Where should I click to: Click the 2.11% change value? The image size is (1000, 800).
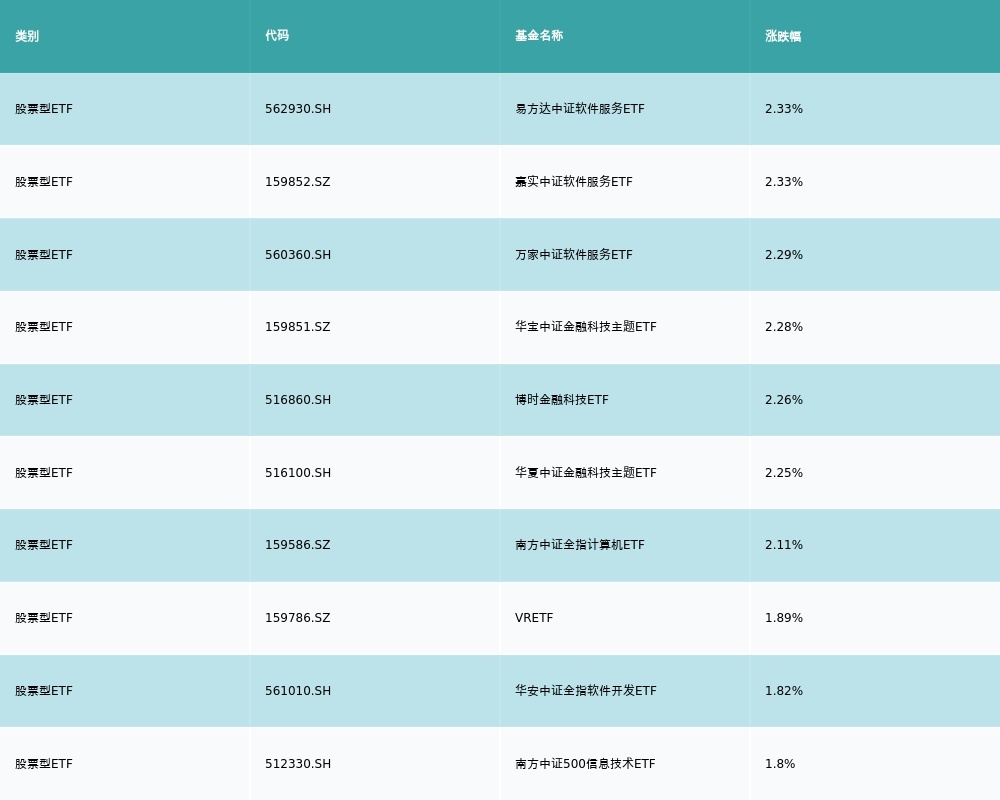click(x=784, y=545)
